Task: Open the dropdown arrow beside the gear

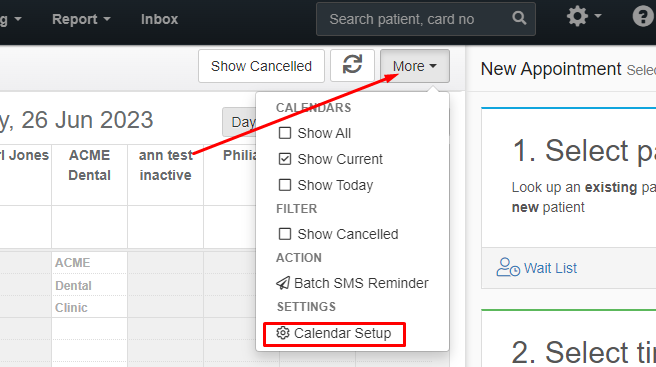Action: click(x=598, y=16)
